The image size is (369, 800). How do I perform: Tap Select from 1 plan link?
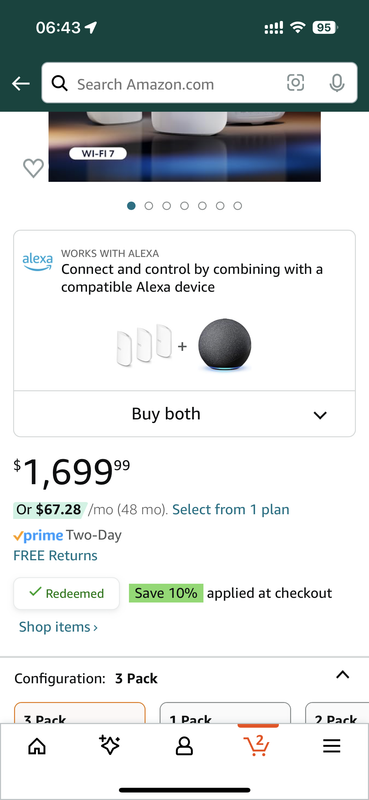(231, 509)
